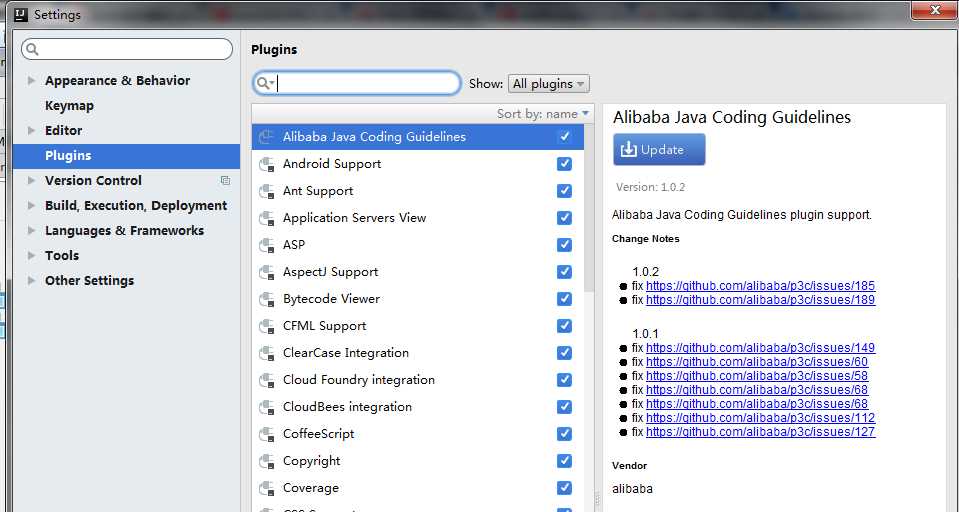Click the IntelliJ logo in the title bar

[x=21, y=15]
